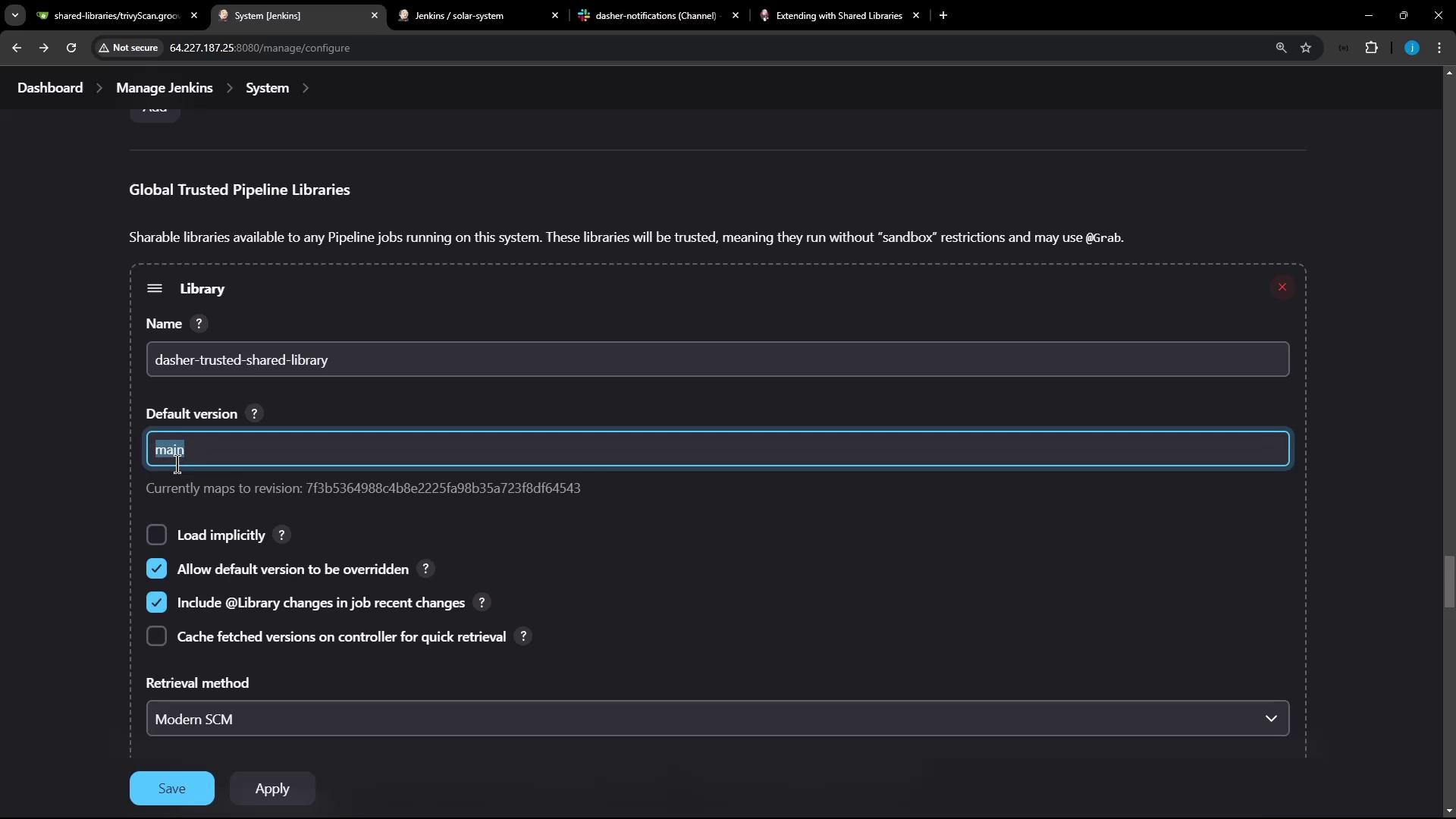Click the Save button
This screenshot has width=1456, height=819.
[x=171, y=789]
